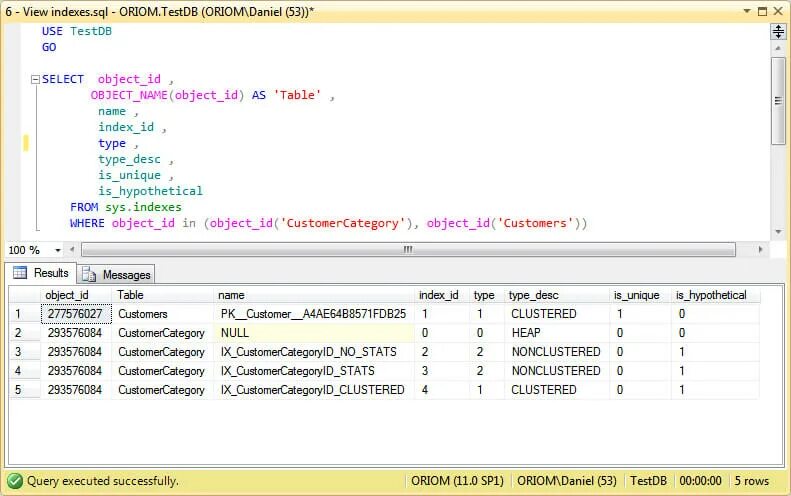
Task: Click CLUSTERED type_desc in Customers row
Action: (x=557, y=314)
